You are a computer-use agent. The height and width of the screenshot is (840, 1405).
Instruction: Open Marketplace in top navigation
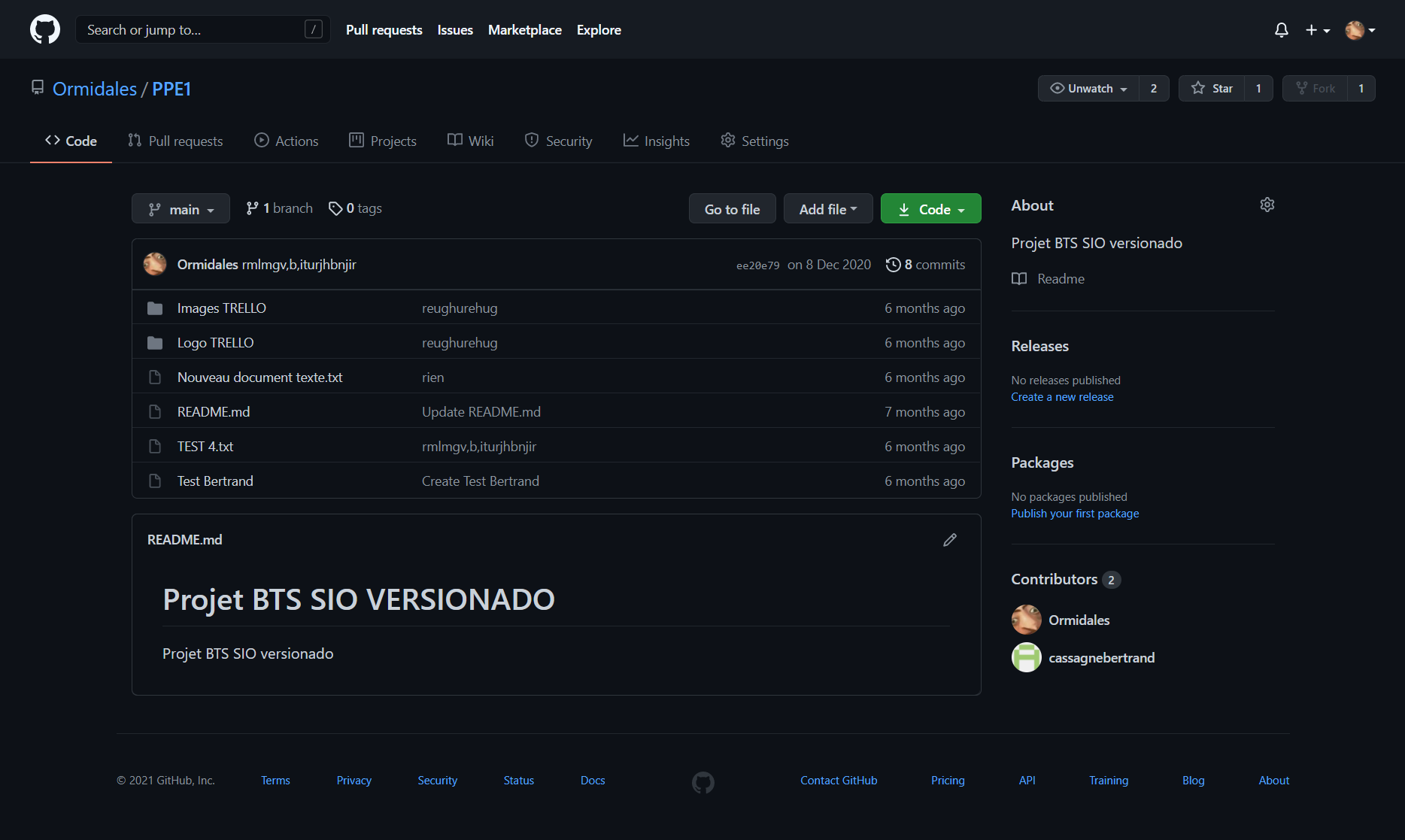tap(525, 30)
